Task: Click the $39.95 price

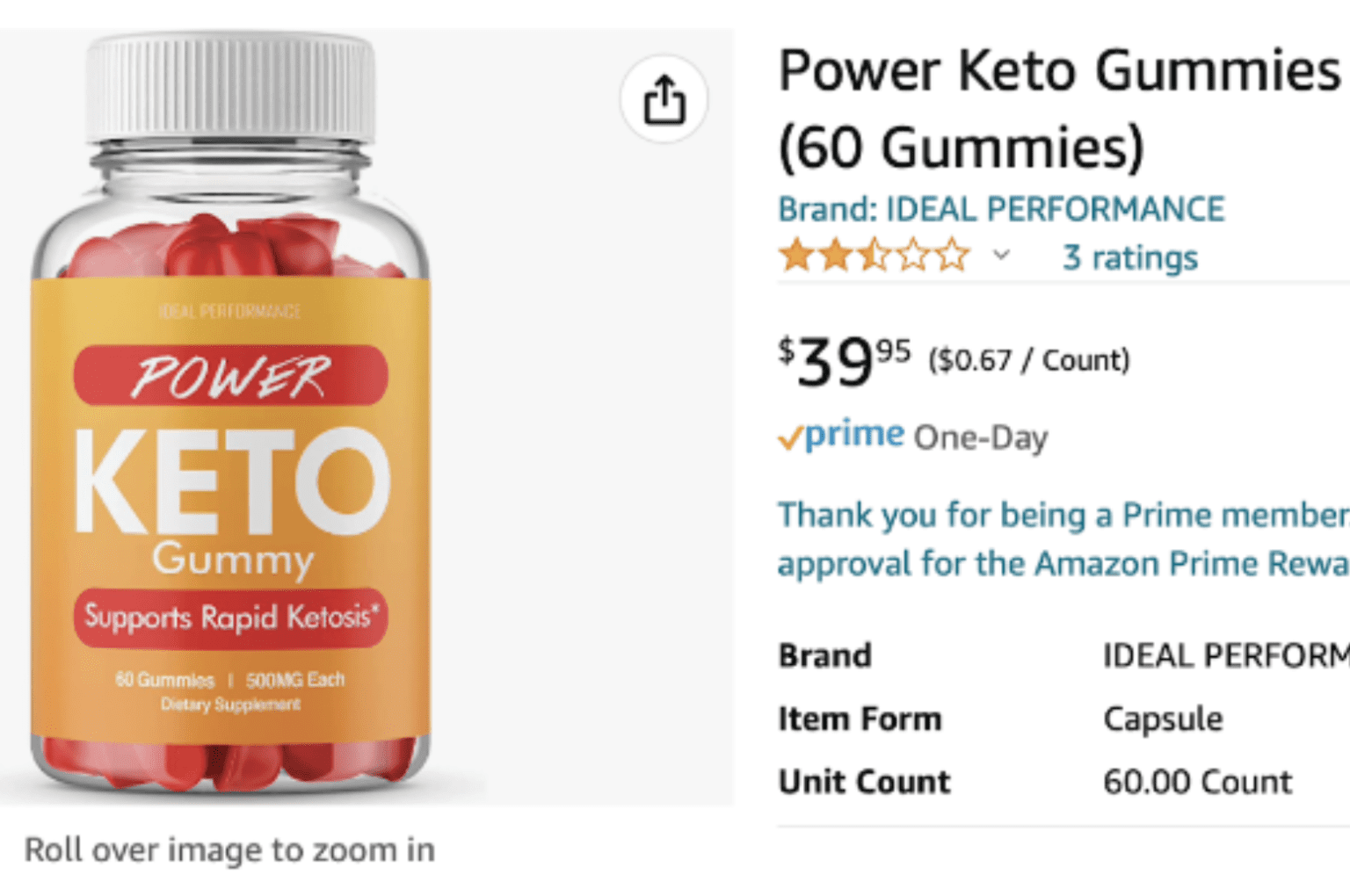Action: (831, 360)
